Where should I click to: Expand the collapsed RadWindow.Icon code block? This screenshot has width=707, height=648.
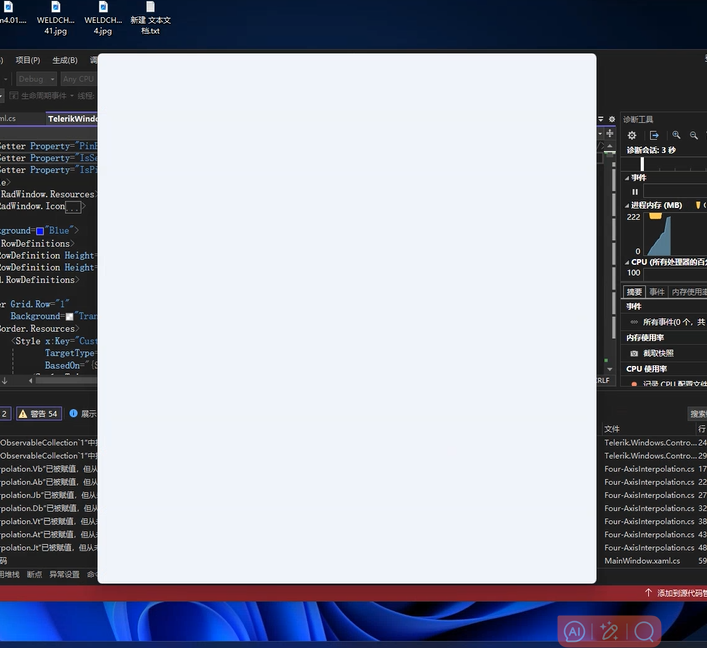tap(73, 207)
